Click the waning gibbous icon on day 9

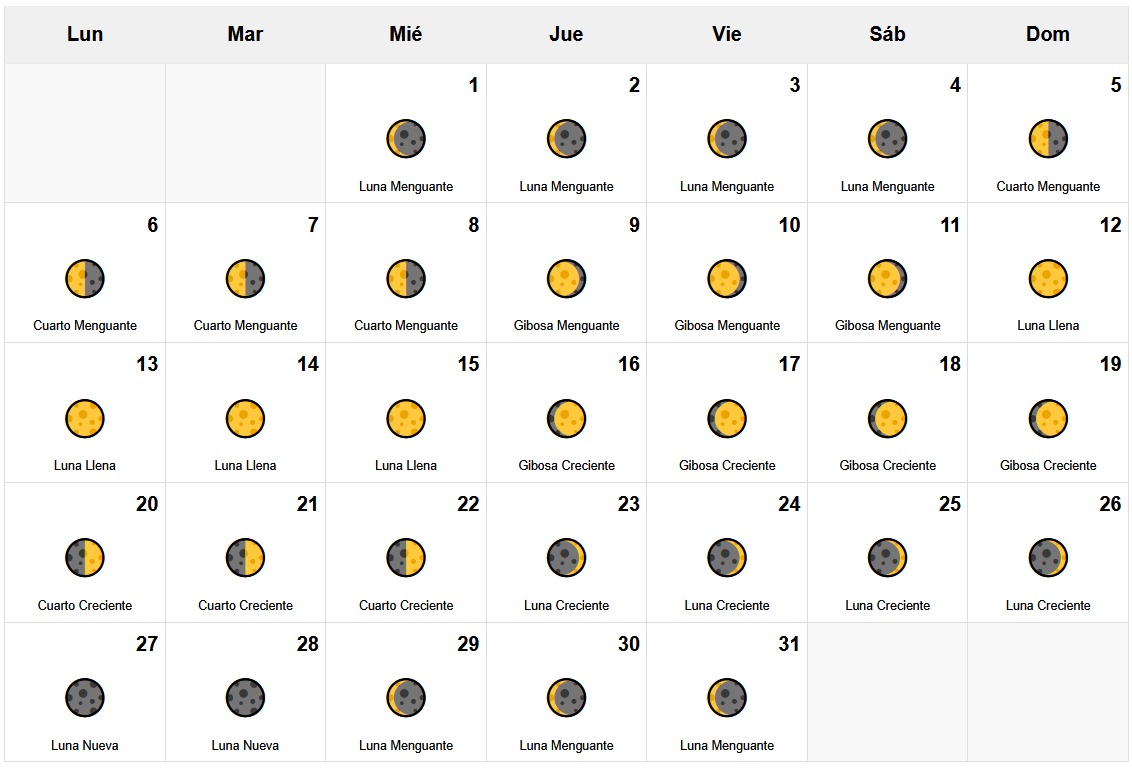pos(566,279)
